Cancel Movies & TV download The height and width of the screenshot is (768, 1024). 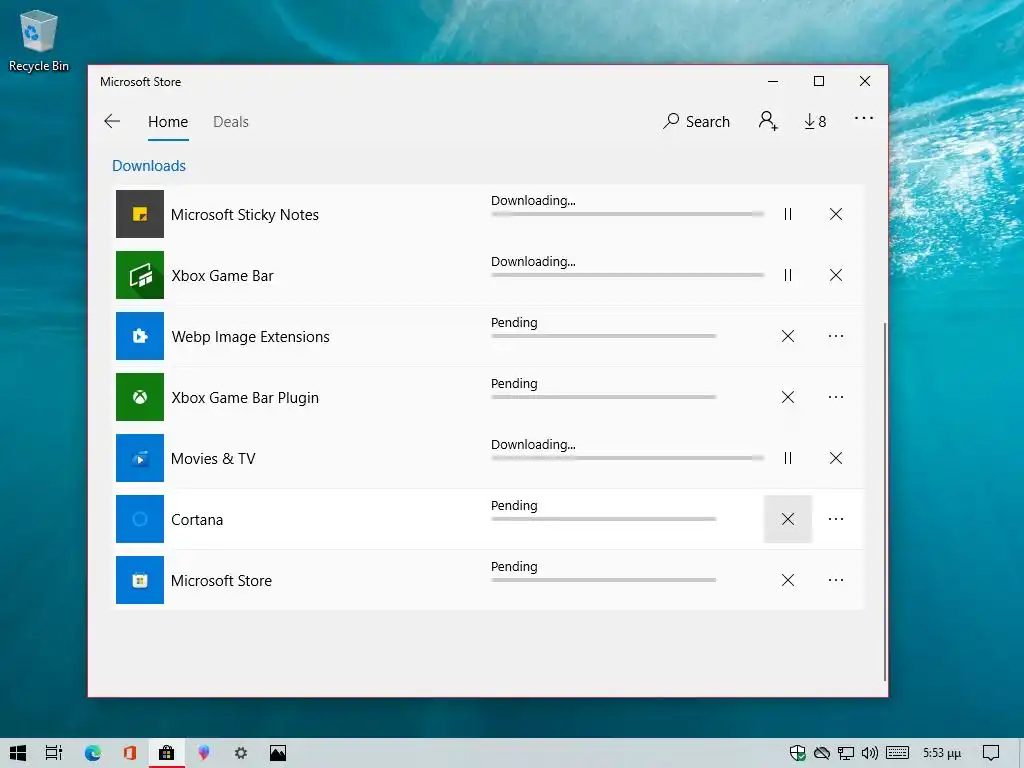point(835,458)
